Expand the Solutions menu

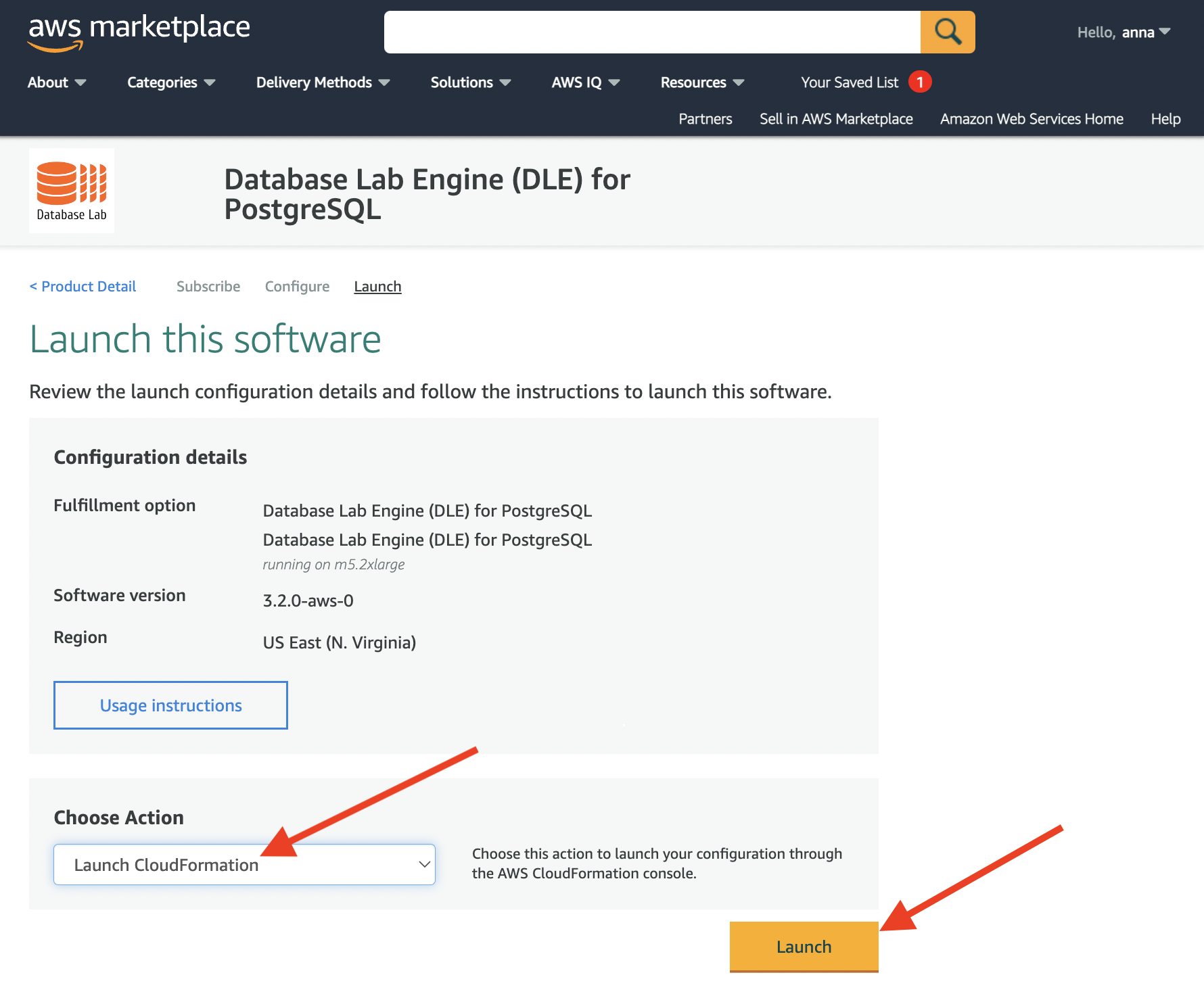pos(471,82)
